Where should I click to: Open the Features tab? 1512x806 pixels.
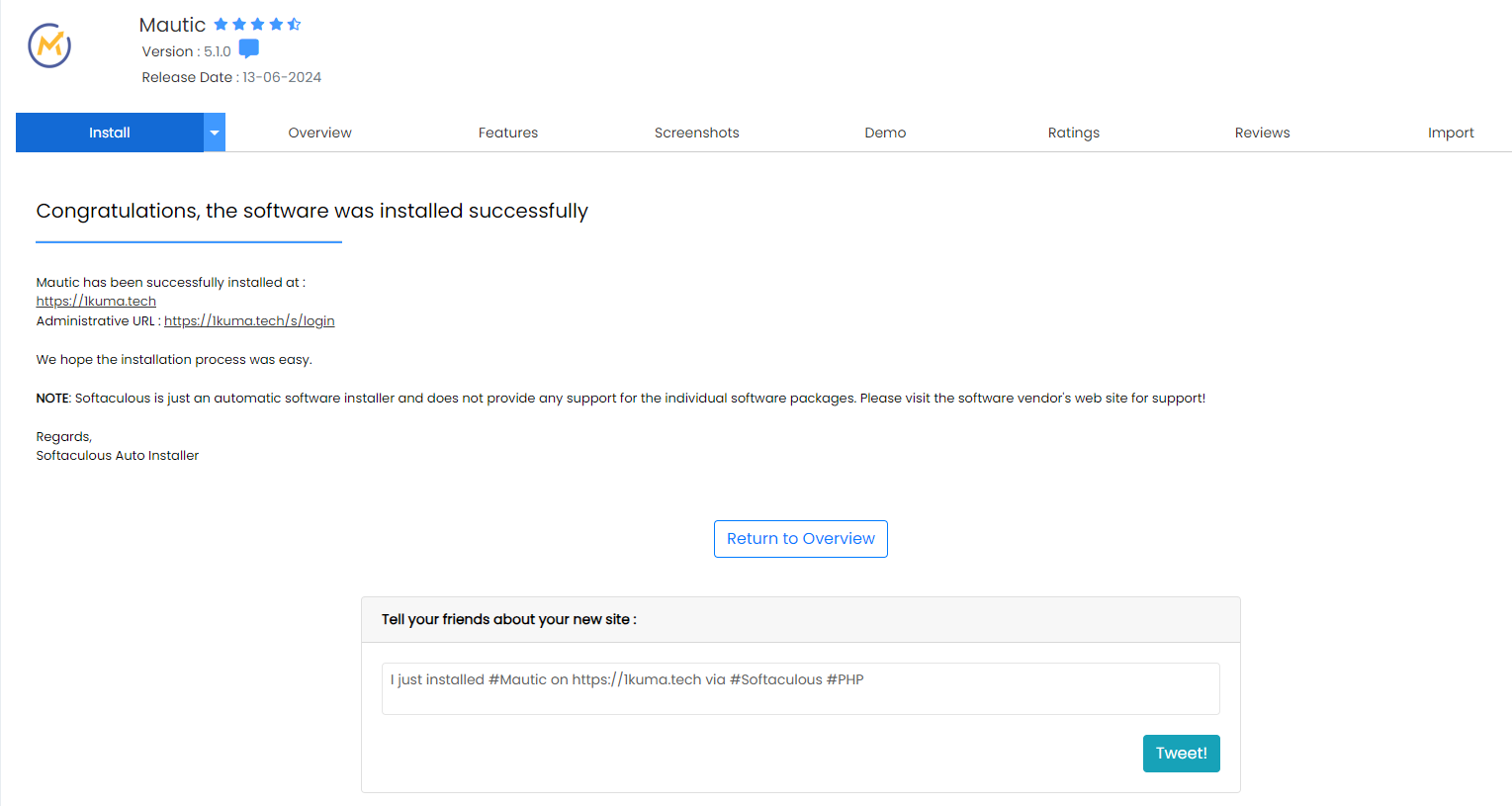[508, 133]
